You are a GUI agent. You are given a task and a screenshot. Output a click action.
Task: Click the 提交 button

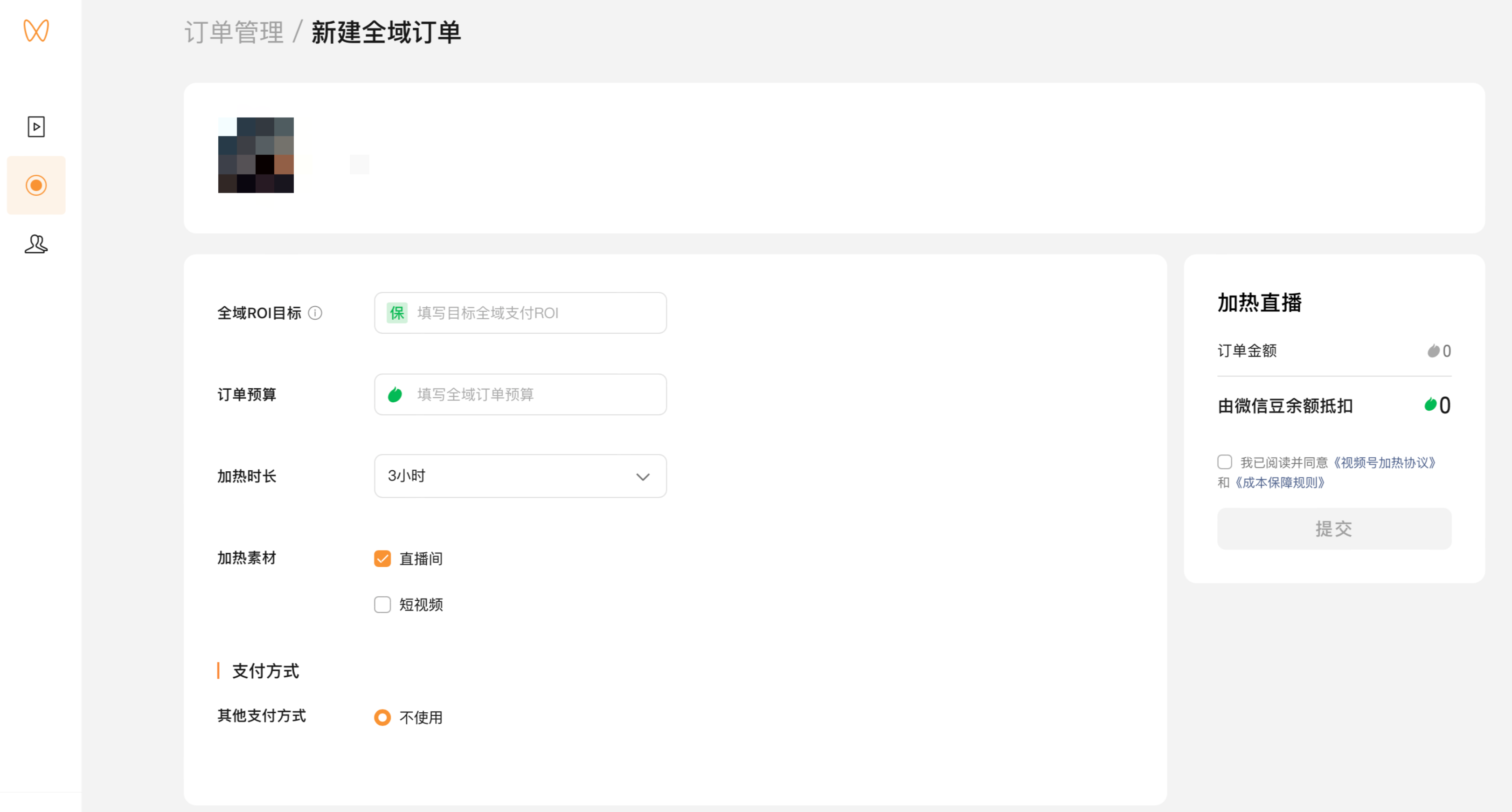coord(1333,529)
